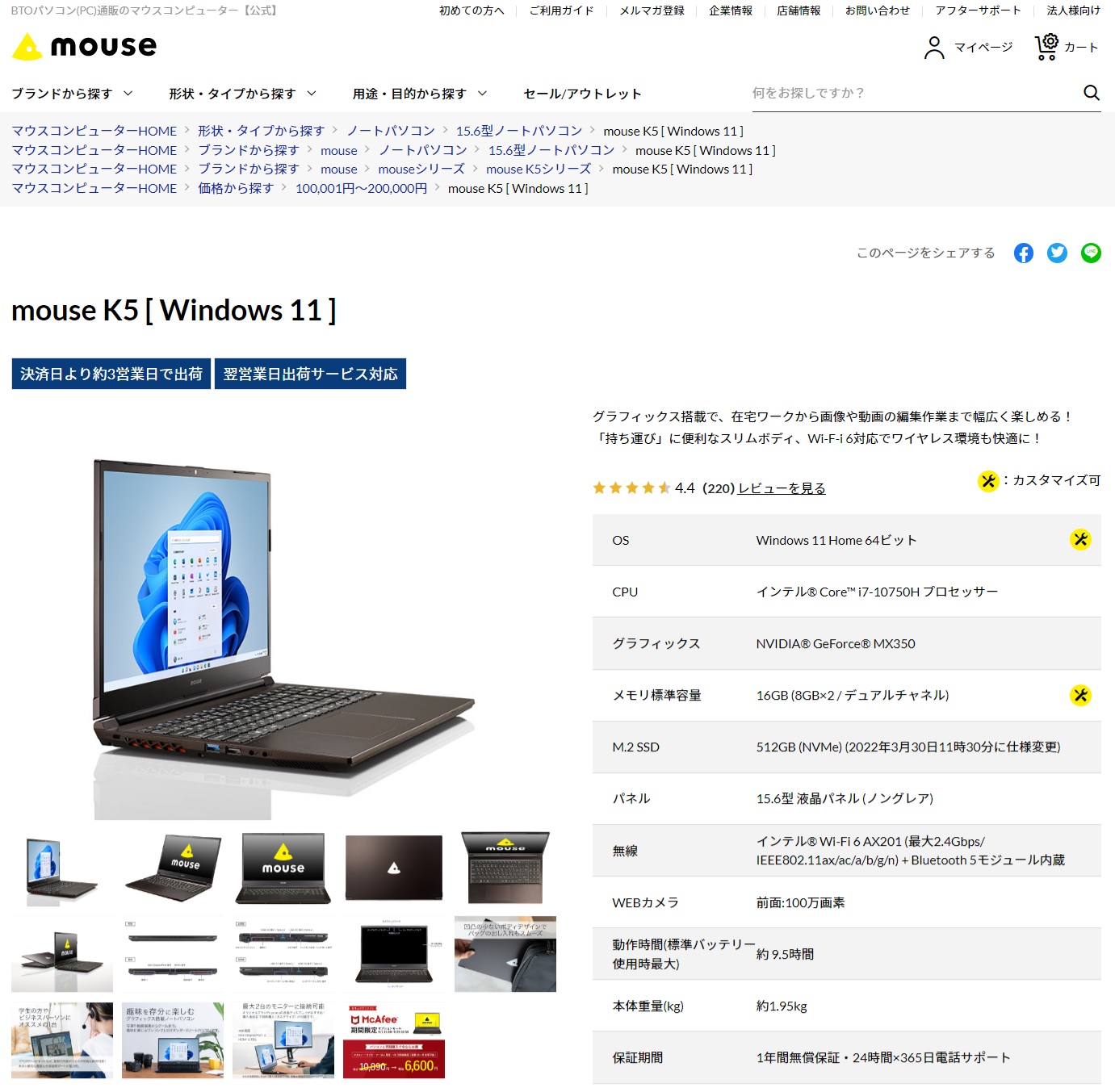Open the shopping cart icon
This screenshot has width=1115, height=1092.
tap(1046, 47)
